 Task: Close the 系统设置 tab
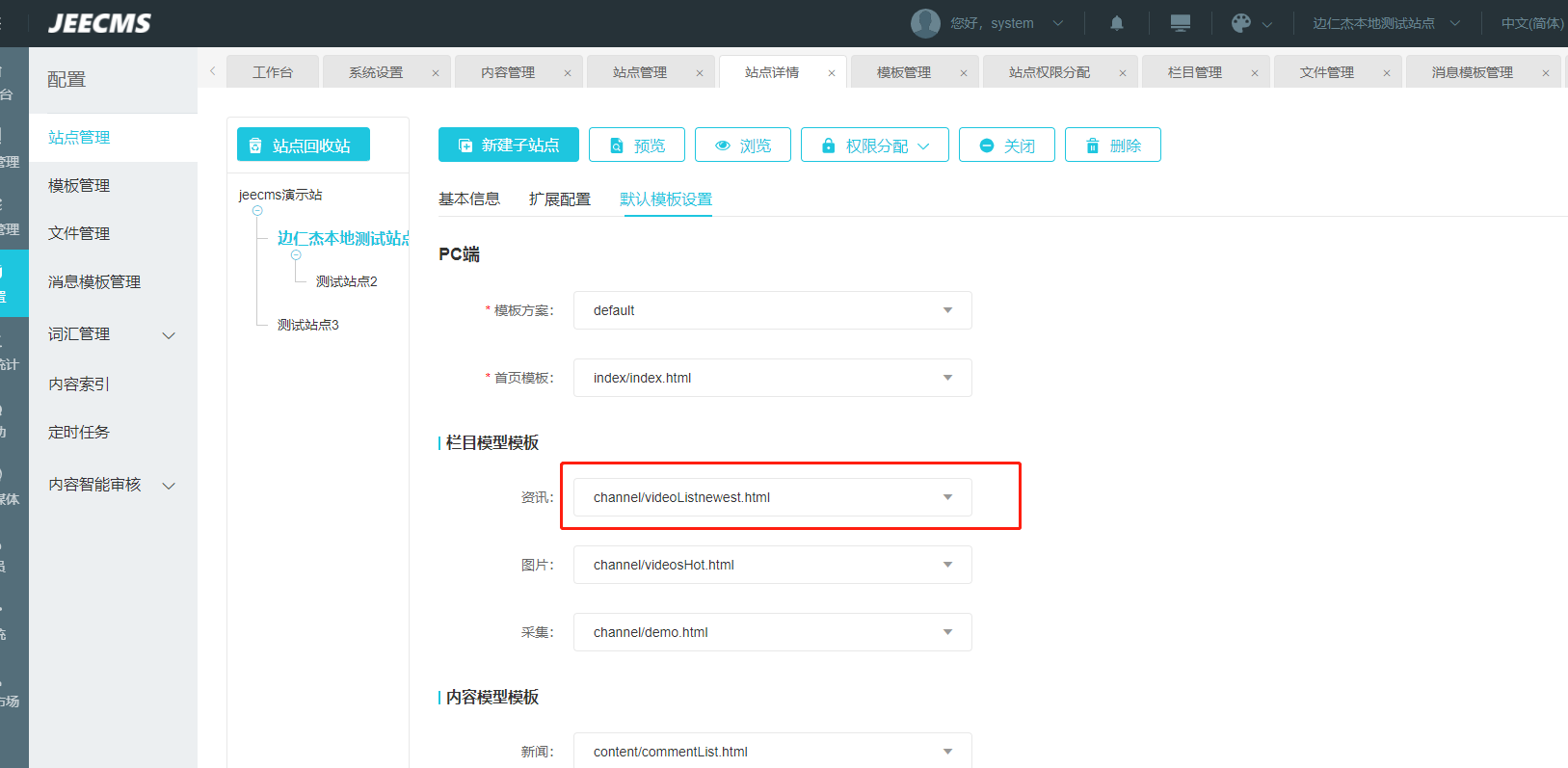[x=436, y=73]
